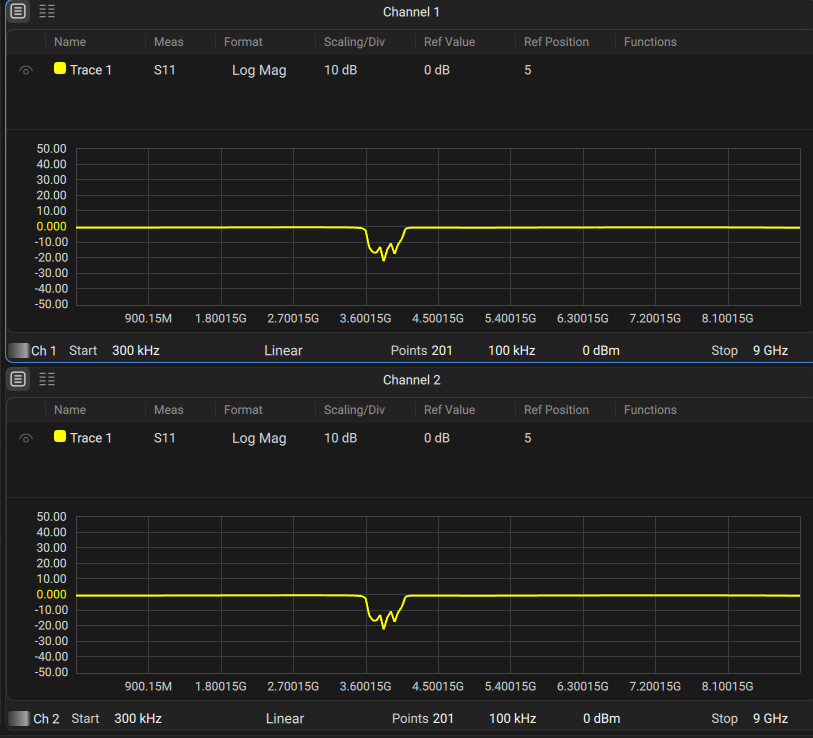Click the Functions column header in Channel 1
The width and height of the screenshot is (813, 738).
coord(649,41)
